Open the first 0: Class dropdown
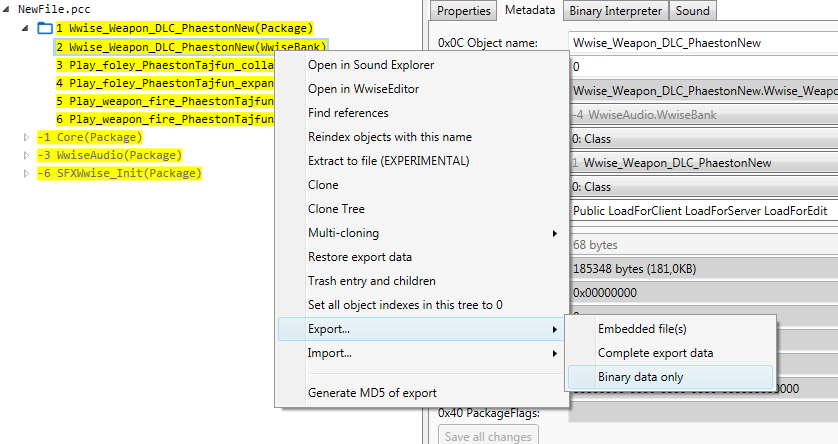 (x=703, y=139)
